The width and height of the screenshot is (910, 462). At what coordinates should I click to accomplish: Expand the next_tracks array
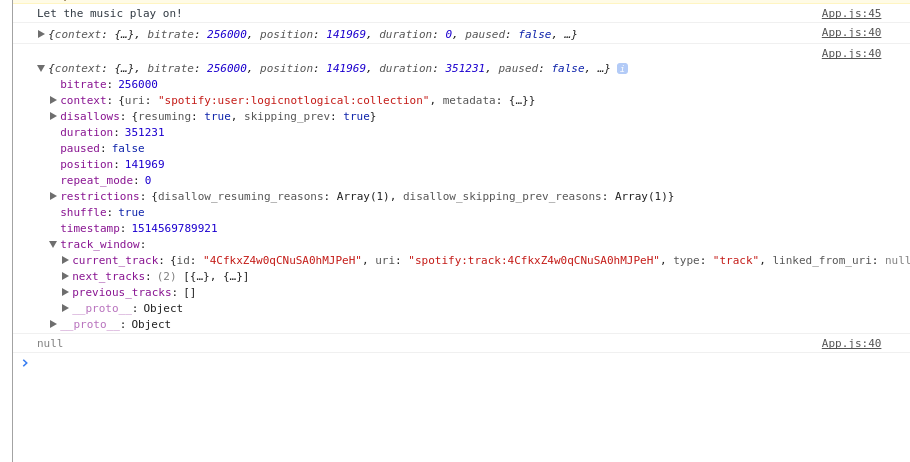point(66,276)
